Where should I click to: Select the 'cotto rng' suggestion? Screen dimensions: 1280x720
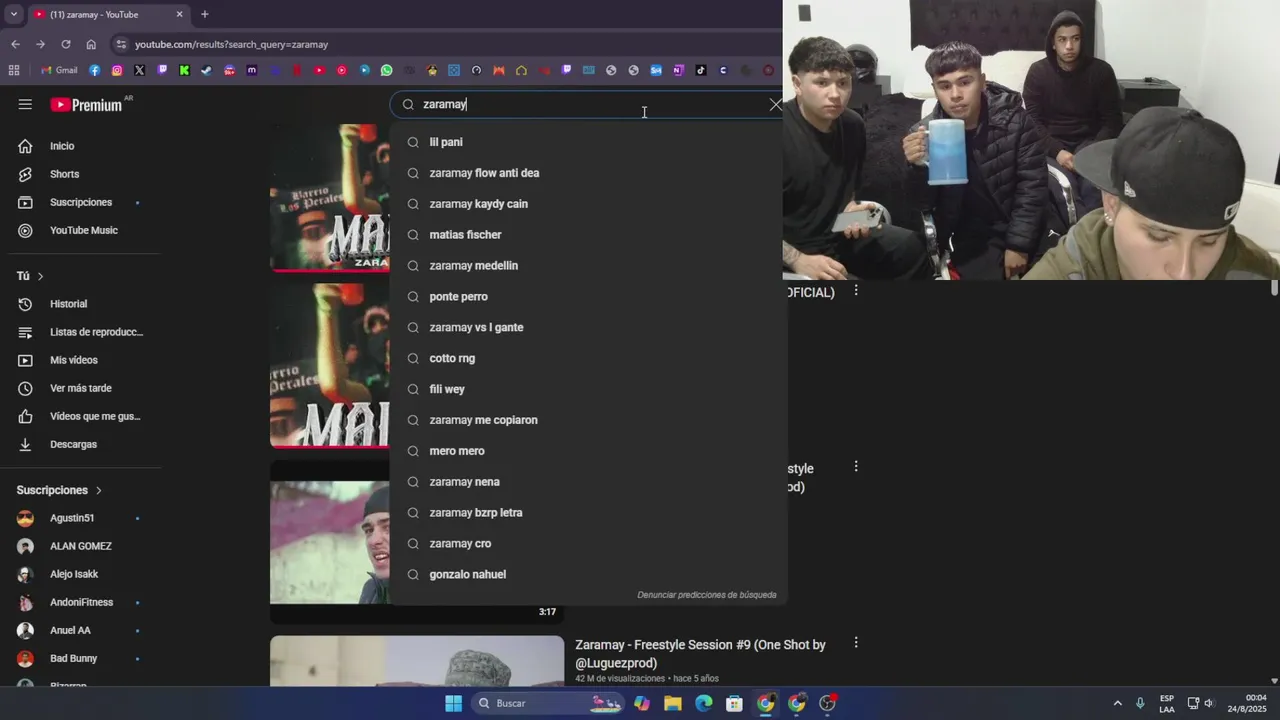click(588, 358)
